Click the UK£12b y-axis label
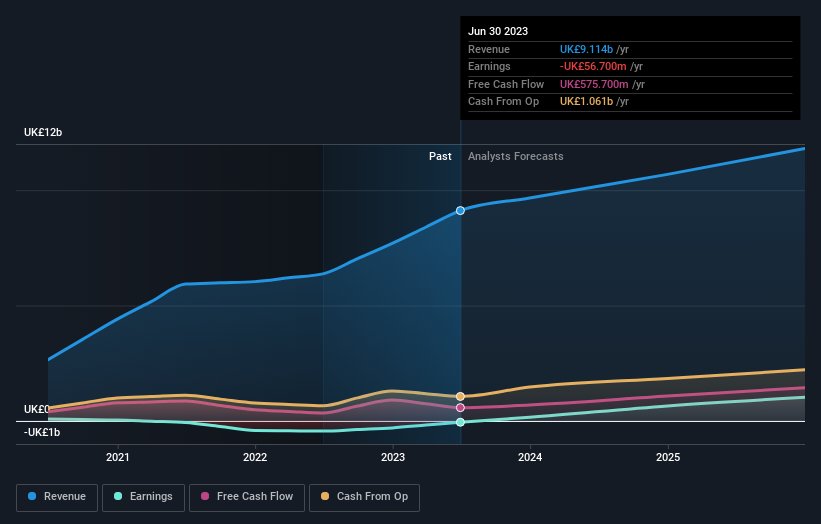This screenshot has width=821, height=524. (43, 132)
